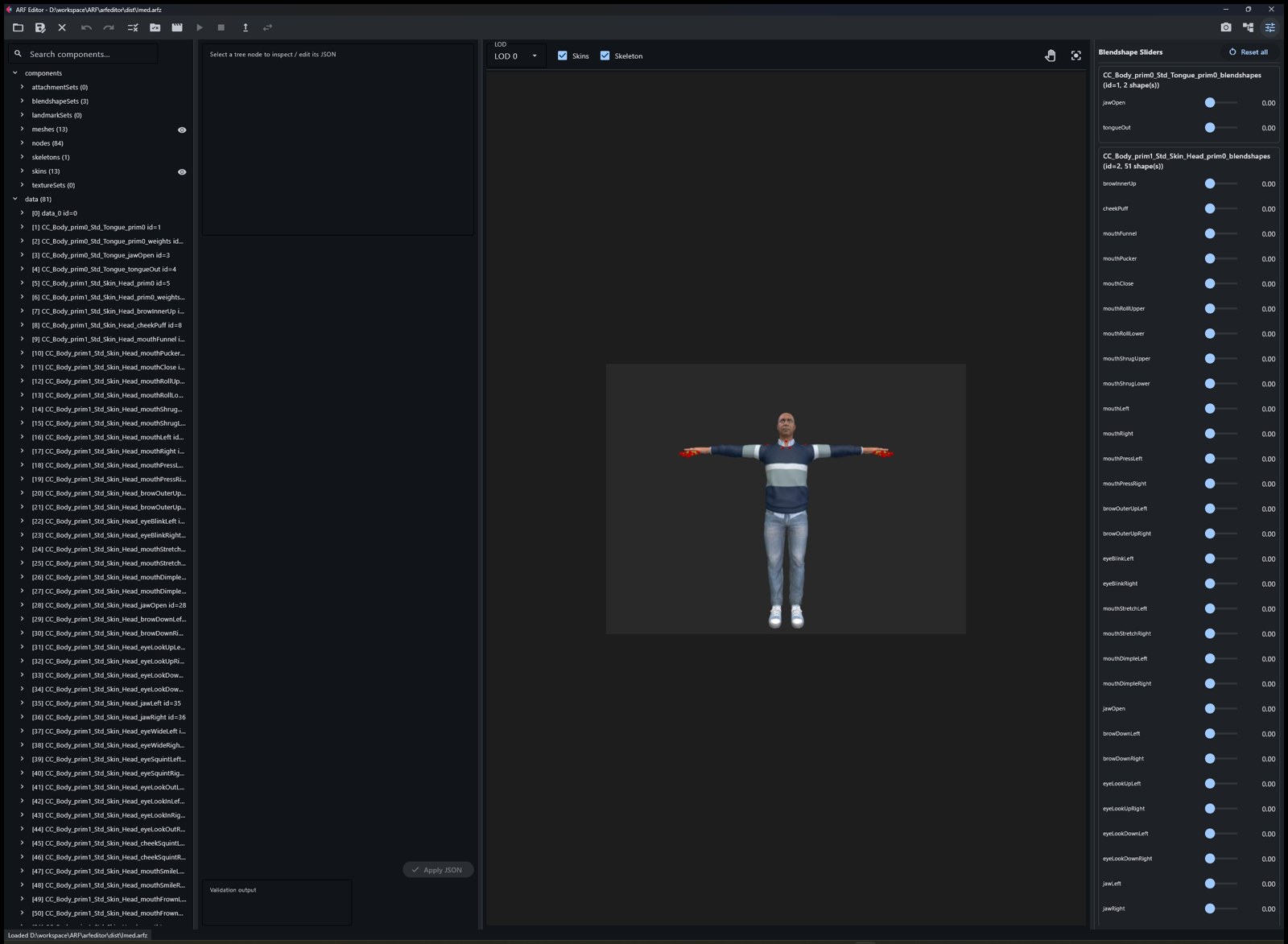This screenshot has width=1288, height=944.
Task: Click the JSON editor area text
Action: 273,55
